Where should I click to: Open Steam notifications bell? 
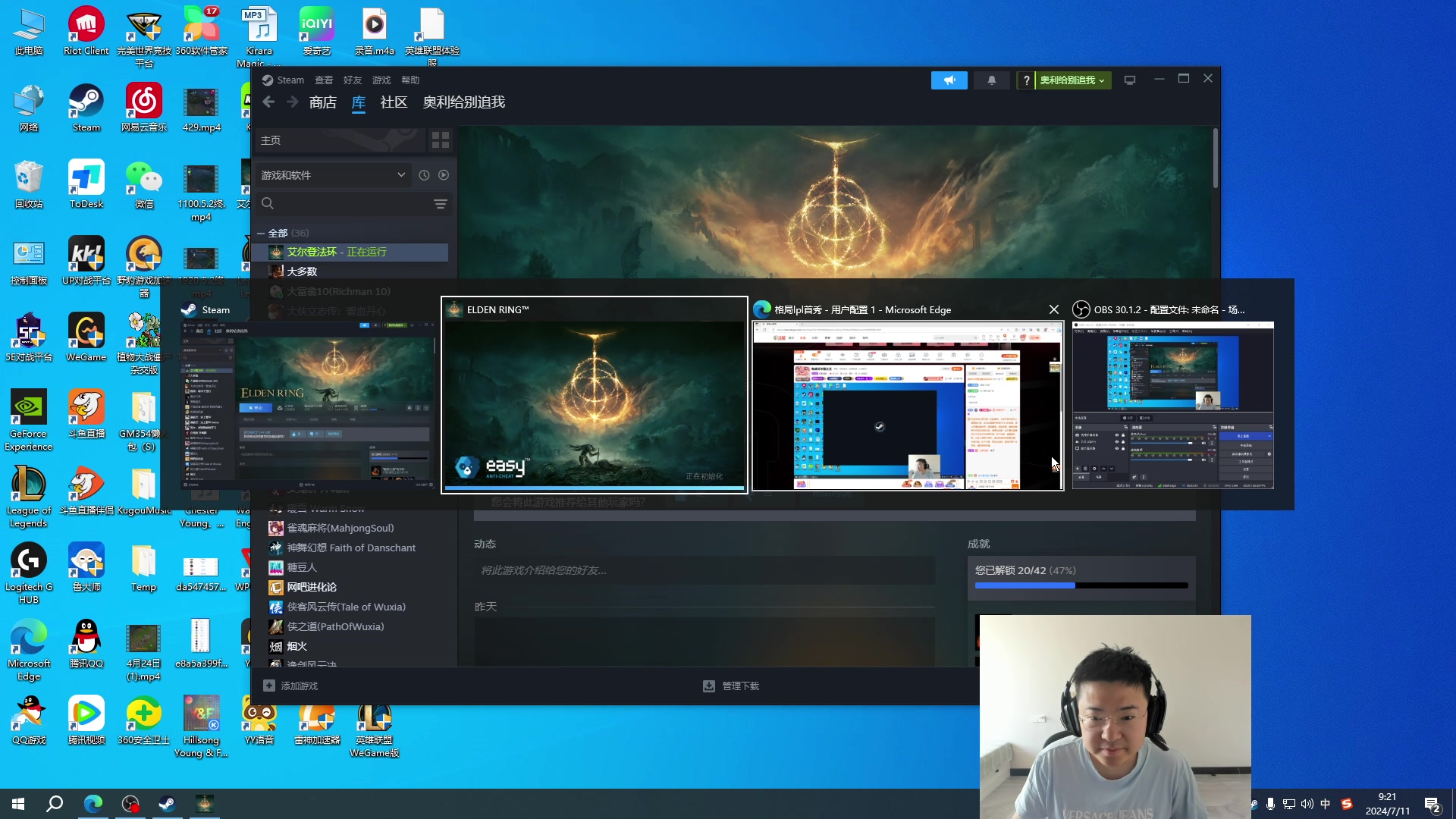click(991, 80)
